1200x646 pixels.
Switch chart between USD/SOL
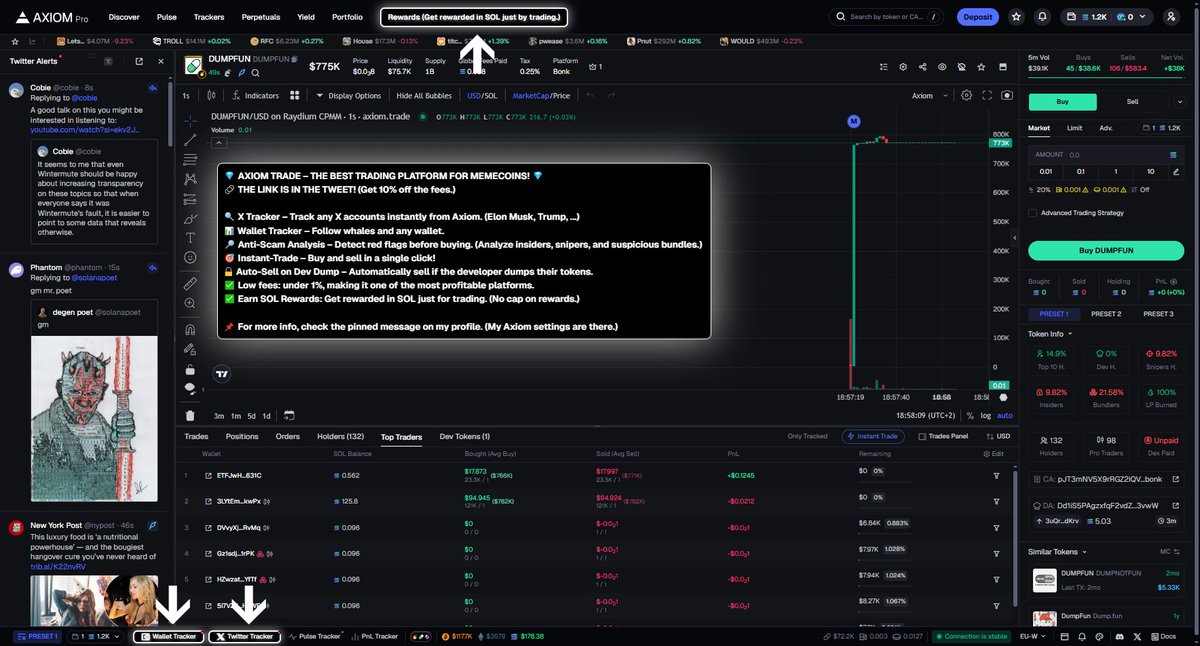coord(483,96)
